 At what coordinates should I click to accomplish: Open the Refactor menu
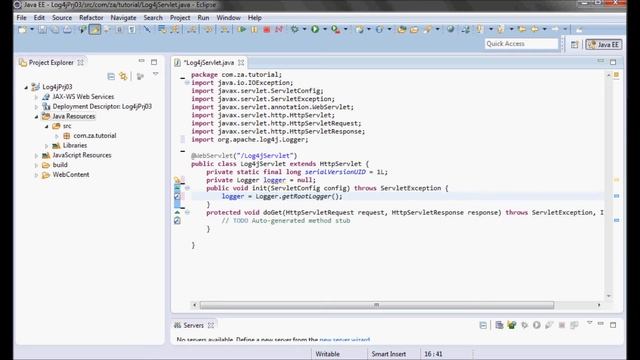click(91, 18)
